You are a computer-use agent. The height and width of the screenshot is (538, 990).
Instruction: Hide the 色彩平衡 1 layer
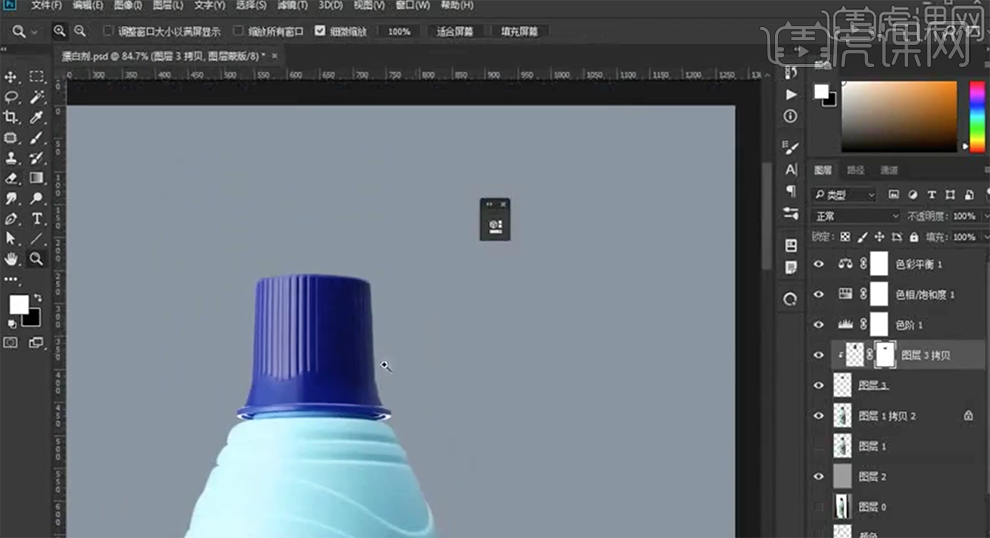[819, 265]
